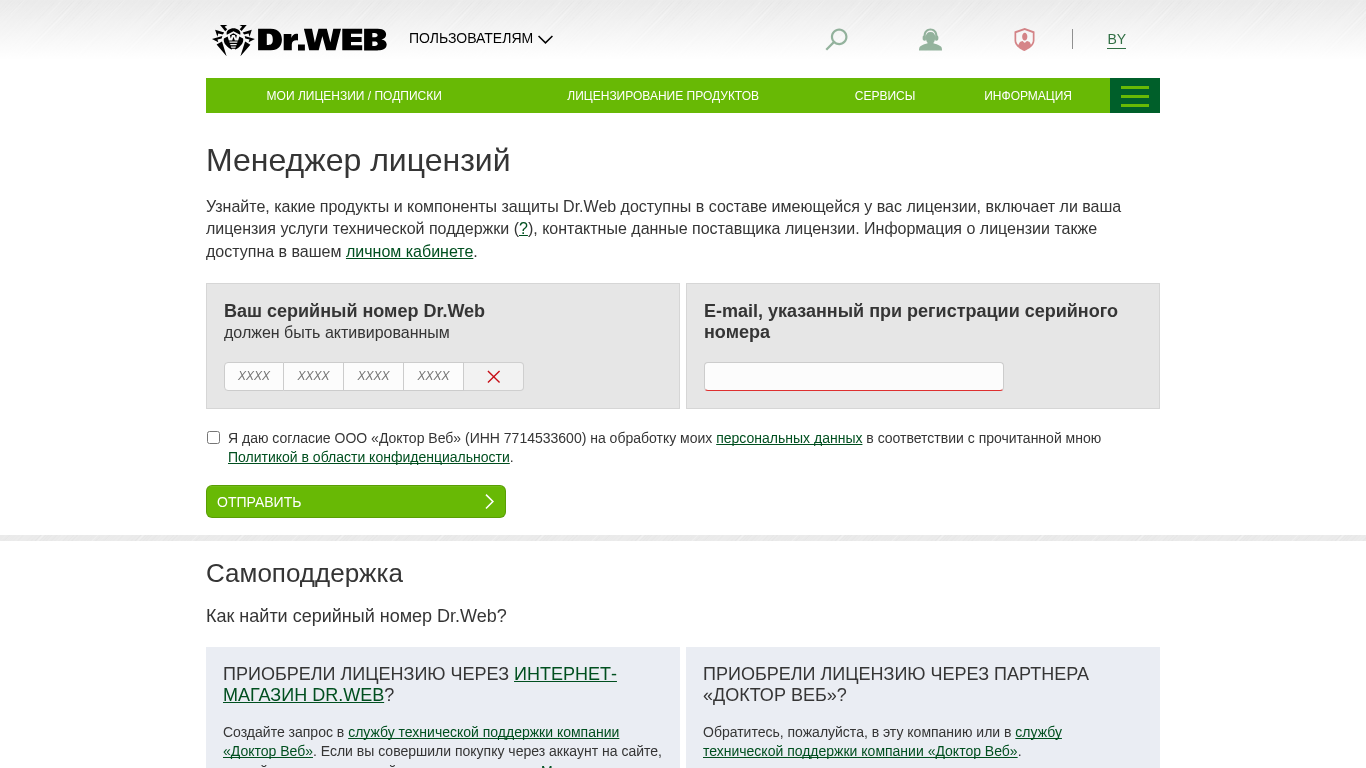Click the Самоподдержка heading
The image size is (1366, 768).
304,573
